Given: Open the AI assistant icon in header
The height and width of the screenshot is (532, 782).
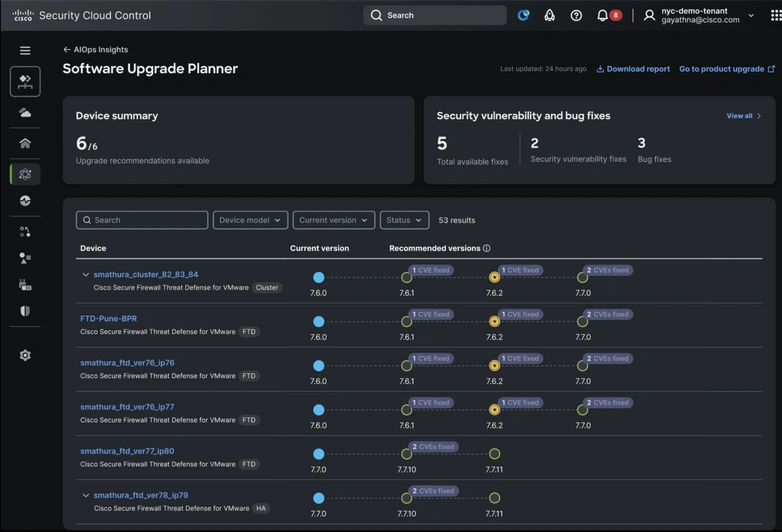Looking at the screenshot, I should pyautogui.click(x=523, y=15).
